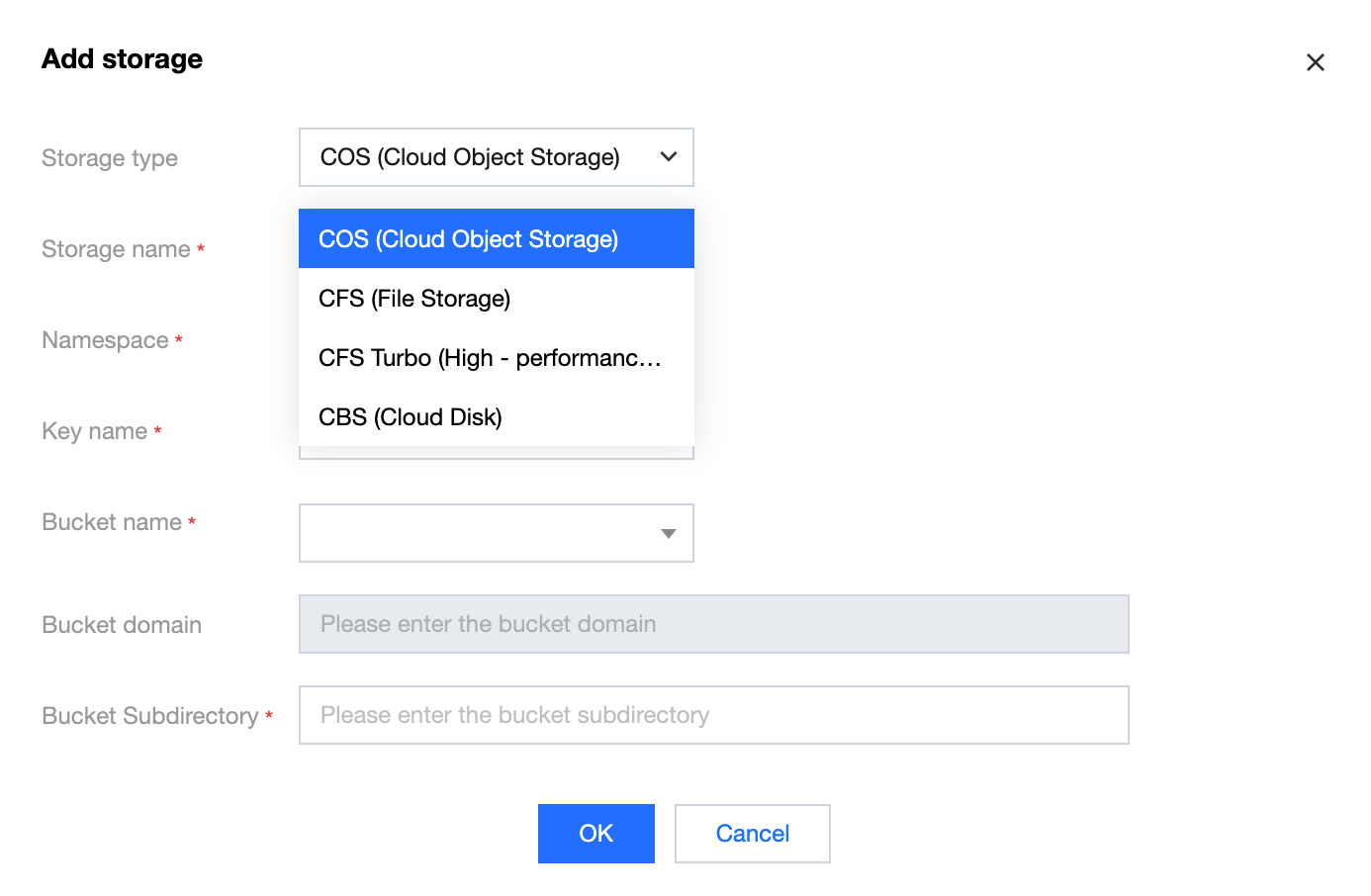Click the Bucket Subdirectory label
The height and width of the screenshot is (896, 1371).
pos(150,716)
